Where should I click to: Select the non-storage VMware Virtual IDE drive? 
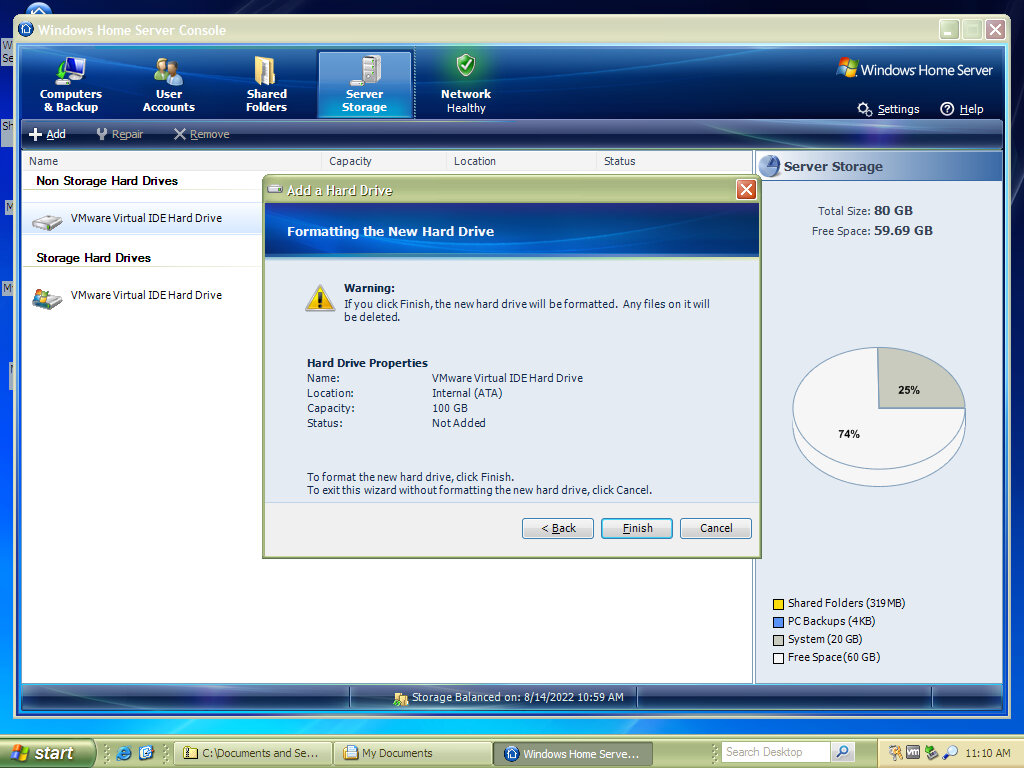tap(145, 218)
